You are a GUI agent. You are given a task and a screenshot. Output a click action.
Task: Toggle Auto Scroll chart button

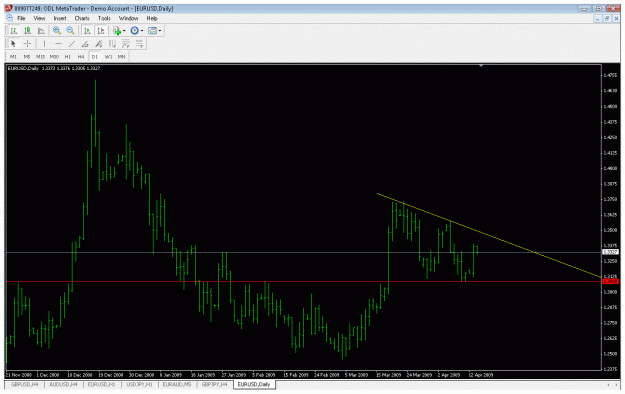pyautogui.click(x=87, y=31)
